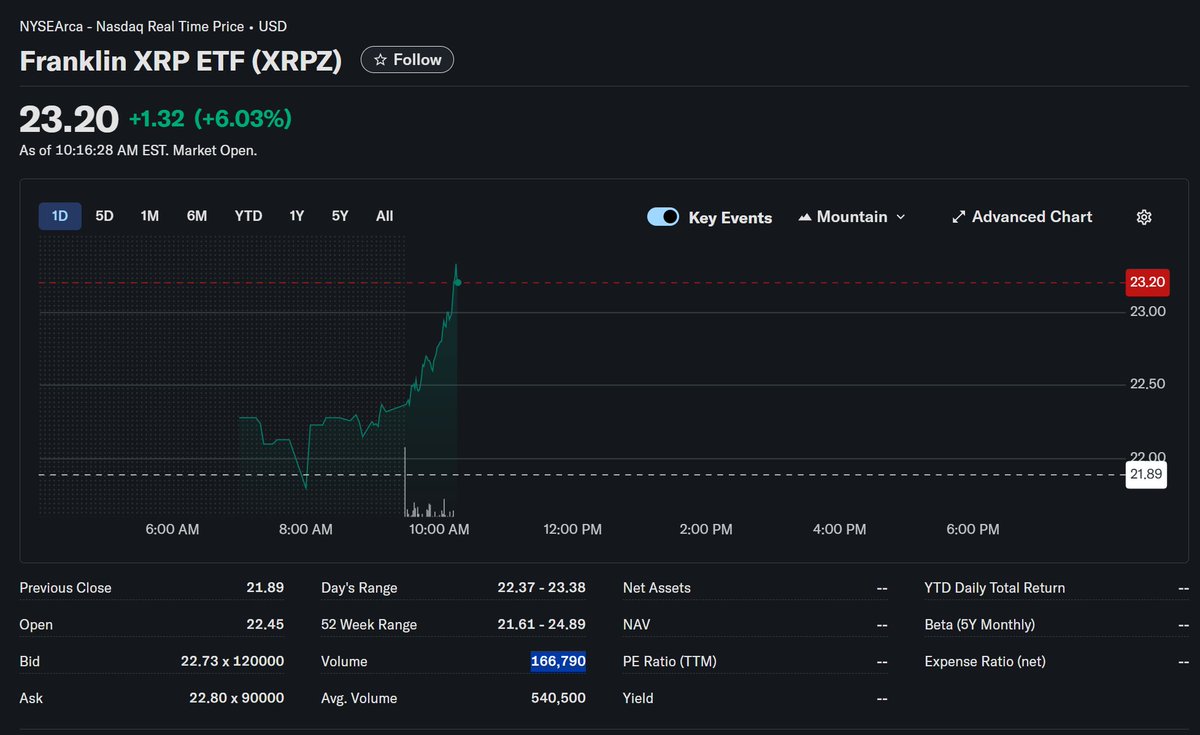This screenshot has height=735, width=1200.
Task: Choose the YTD time range
Action: click(x=248, y=216)
